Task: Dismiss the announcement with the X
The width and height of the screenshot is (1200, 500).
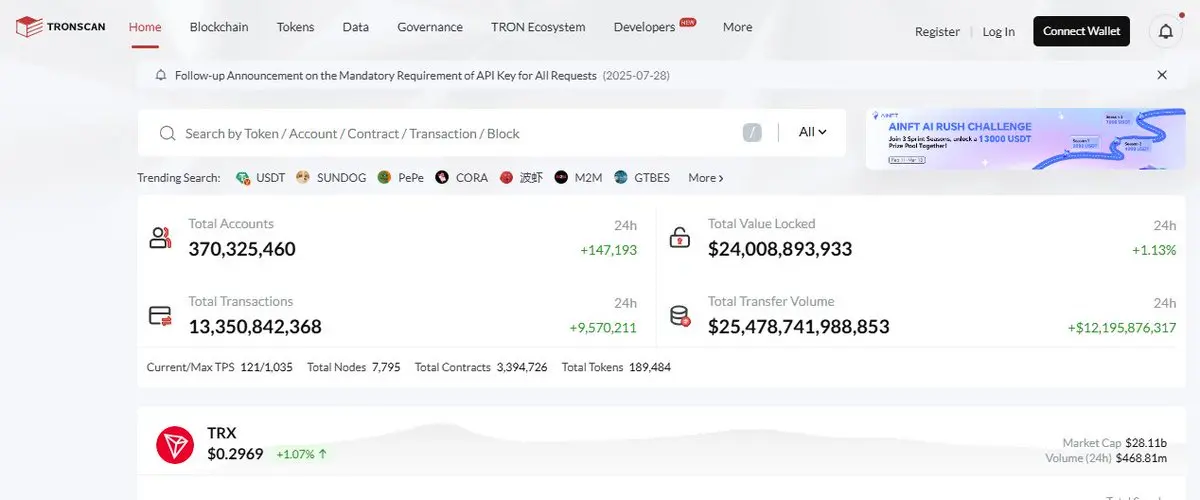Action: coord(1162,75)
